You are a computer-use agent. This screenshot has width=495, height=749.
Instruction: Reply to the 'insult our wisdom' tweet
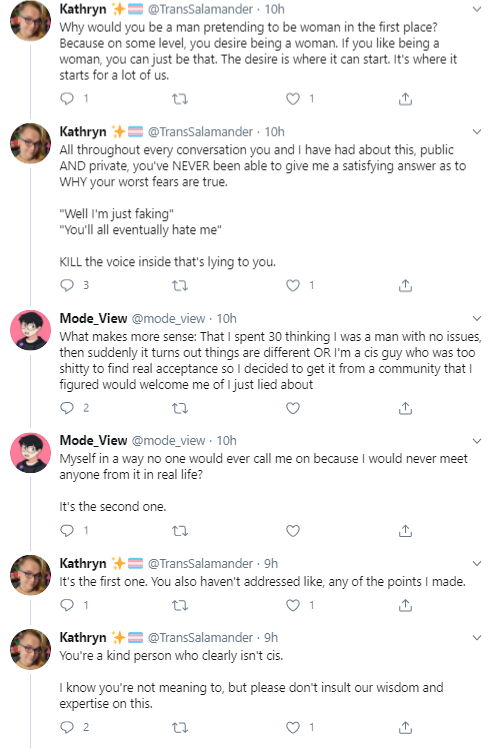[x=67, y=728]
